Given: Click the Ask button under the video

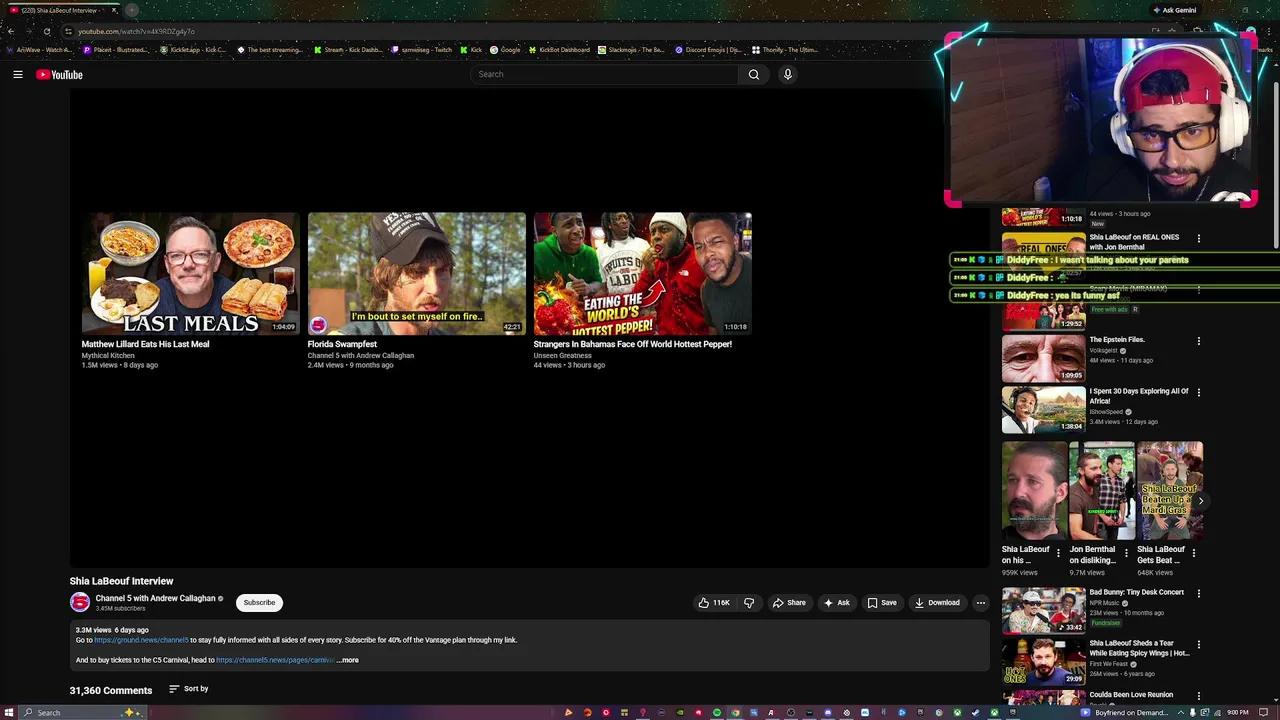Looking at the screenshot, I should tap(836, 602).
